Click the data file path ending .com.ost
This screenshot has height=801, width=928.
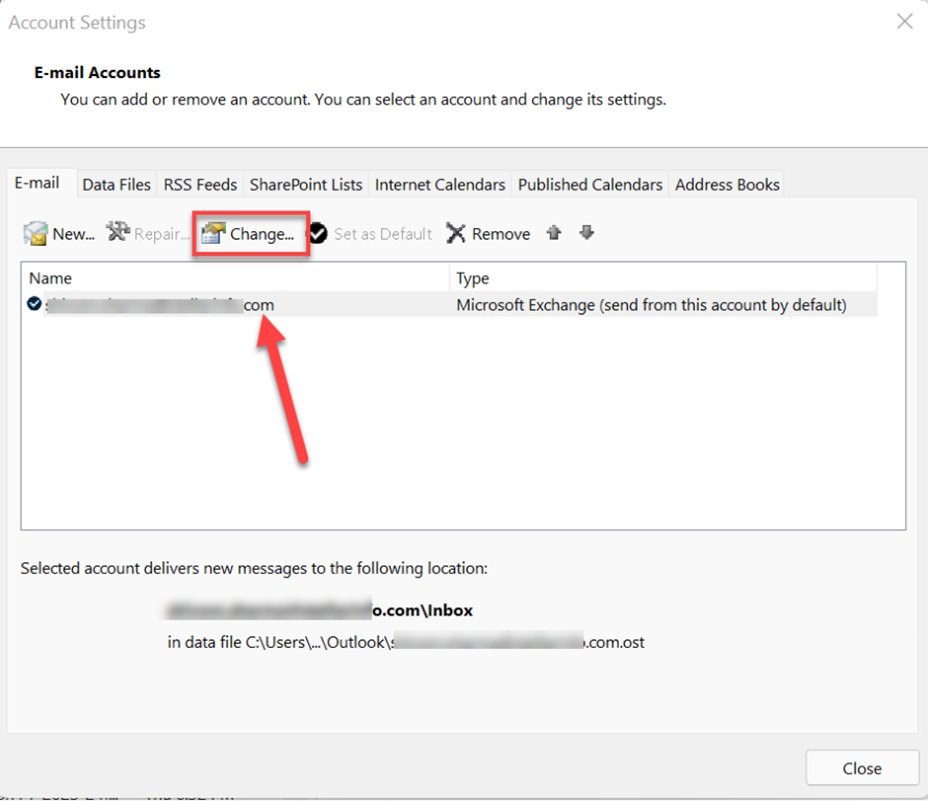pyautogui.click(x=405, y=642)
